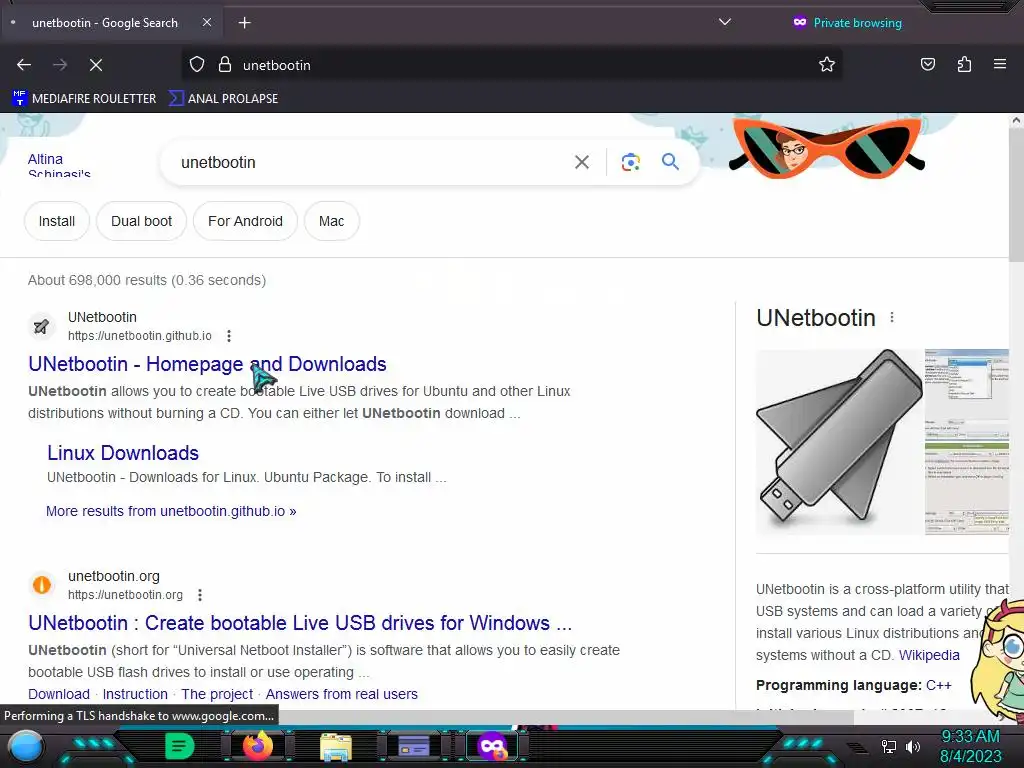The height and width of the screenshot is (768, 1024).
Task: Click the Private browsing indicator
Action: [x=847, y=23]
